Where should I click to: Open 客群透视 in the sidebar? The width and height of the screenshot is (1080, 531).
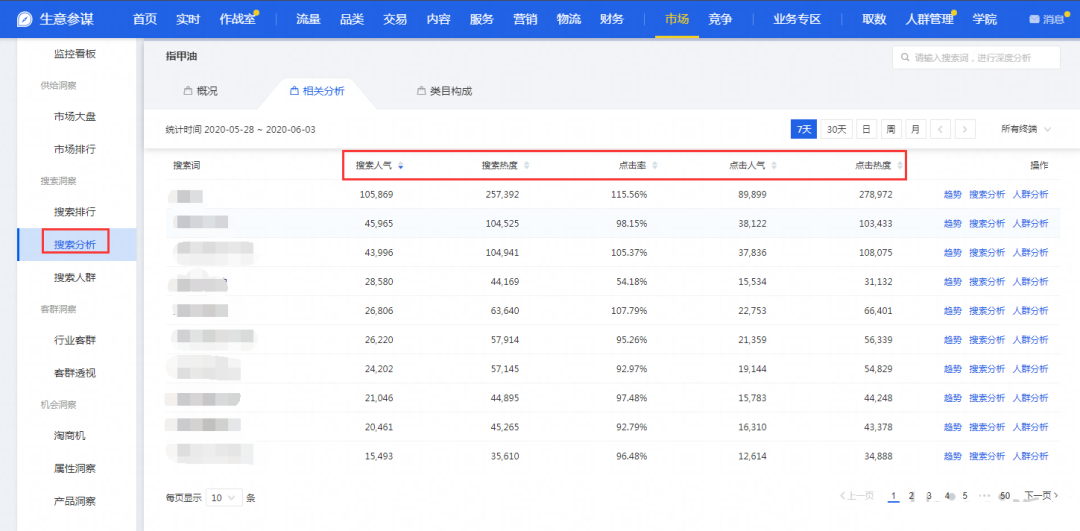pyautogui.click(x=75, y=373)
